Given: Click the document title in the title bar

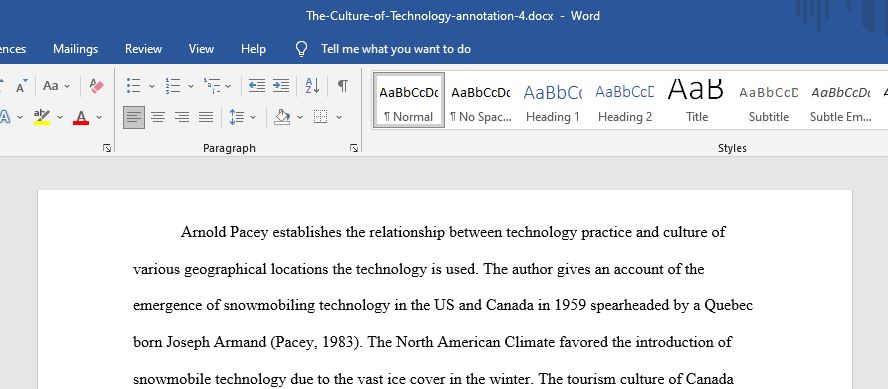Looking at the screenshot, I should pyautogui.click(x=429, y=16).
